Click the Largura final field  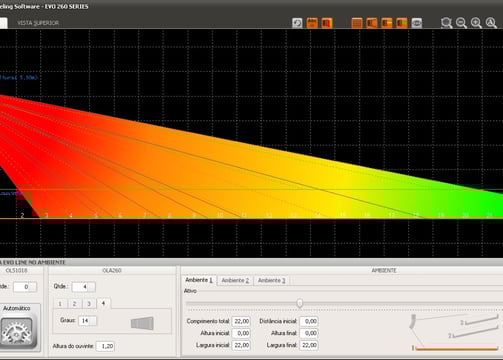[309, 345]
